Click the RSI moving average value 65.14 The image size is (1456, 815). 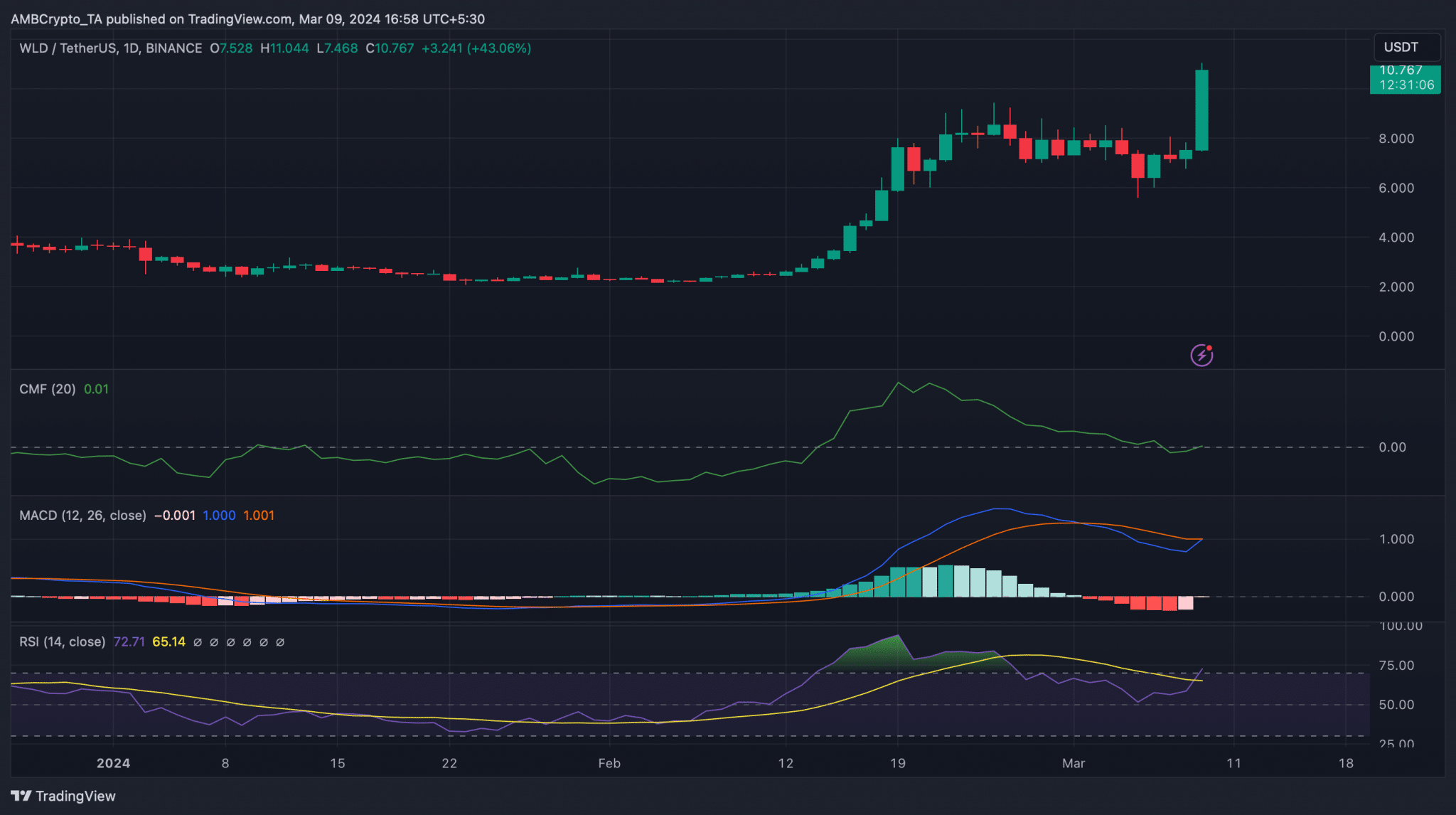(x=168, y=641)
